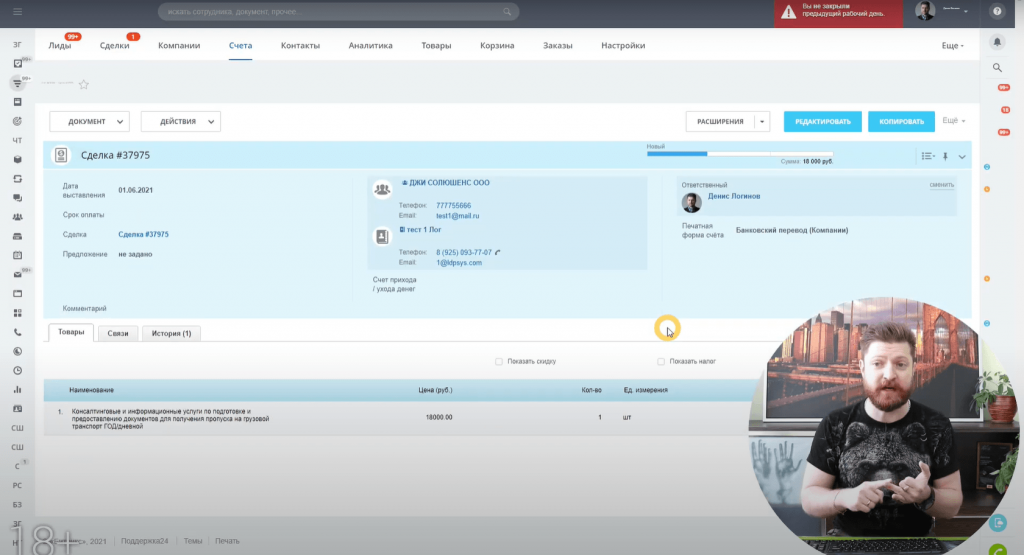Open the notifications bell icon
This screenshot has height=555, width=1024.
(x=997, y=42)
